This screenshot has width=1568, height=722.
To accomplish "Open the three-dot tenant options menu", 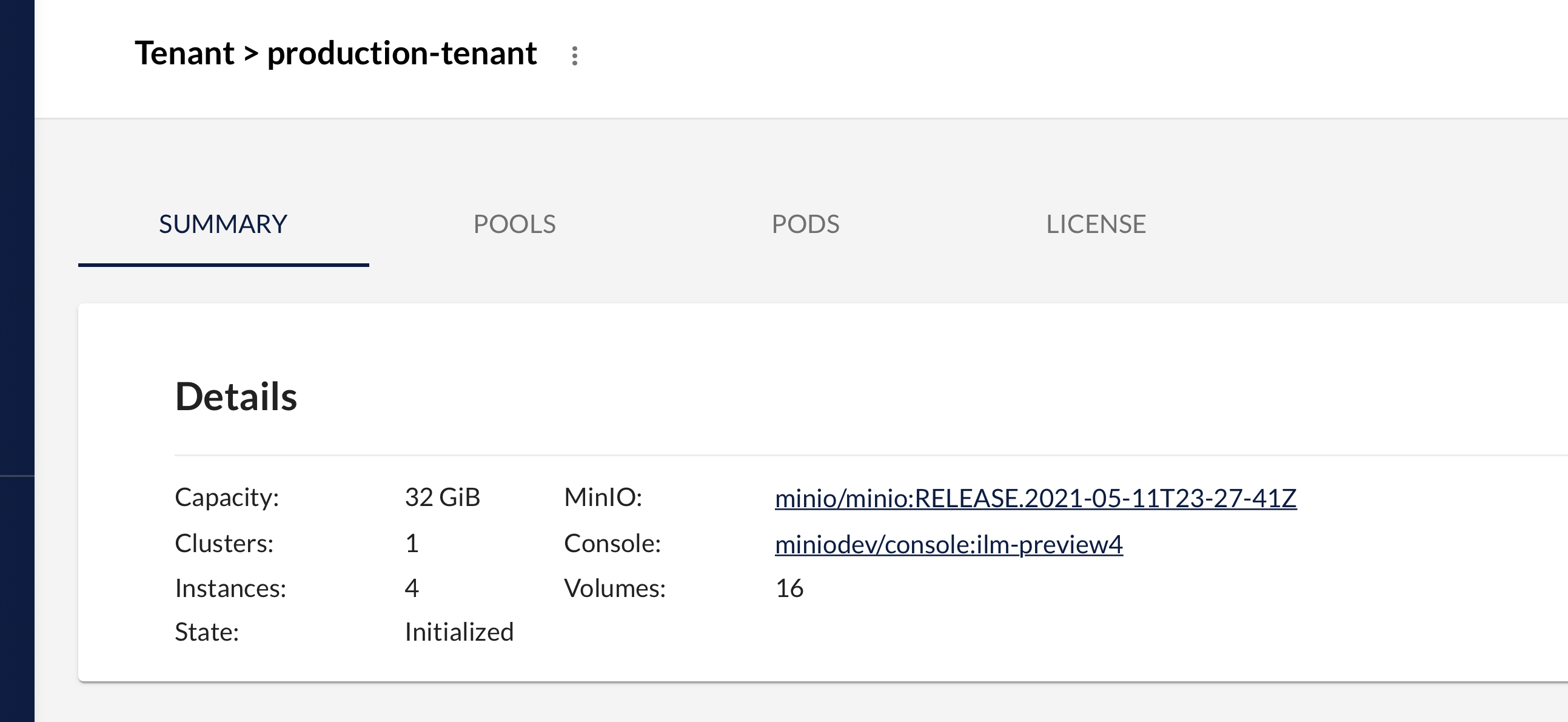I will click(x=574, y=56).
